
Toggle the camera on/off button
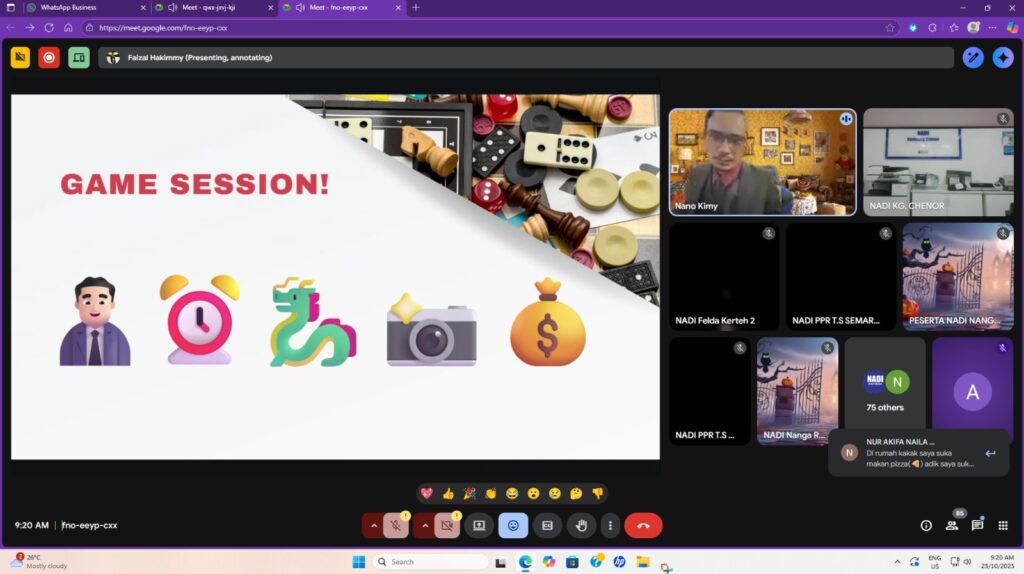click(447, 525)
